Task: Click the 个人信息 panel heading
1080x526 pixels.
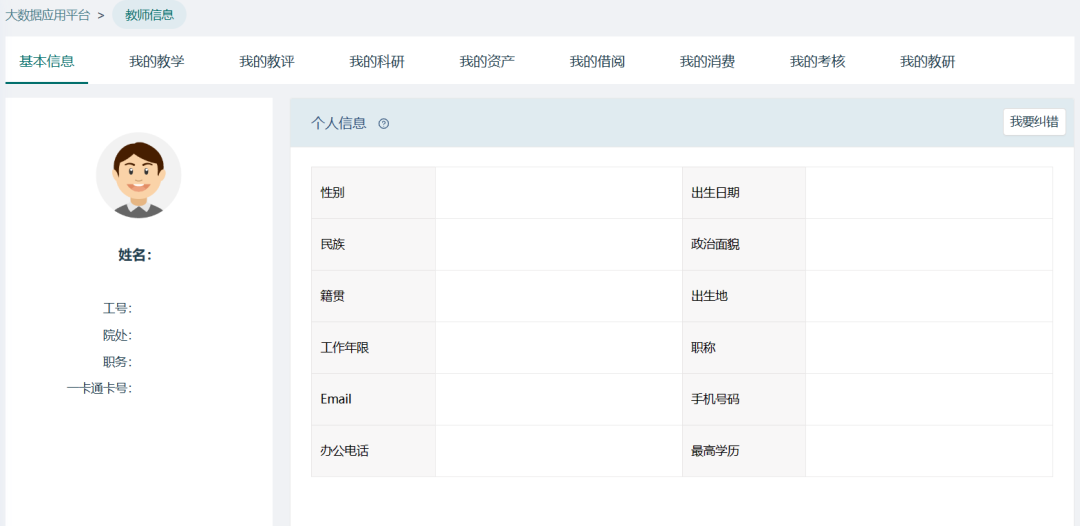Action: pyautogui.click(x=339, y=123)
